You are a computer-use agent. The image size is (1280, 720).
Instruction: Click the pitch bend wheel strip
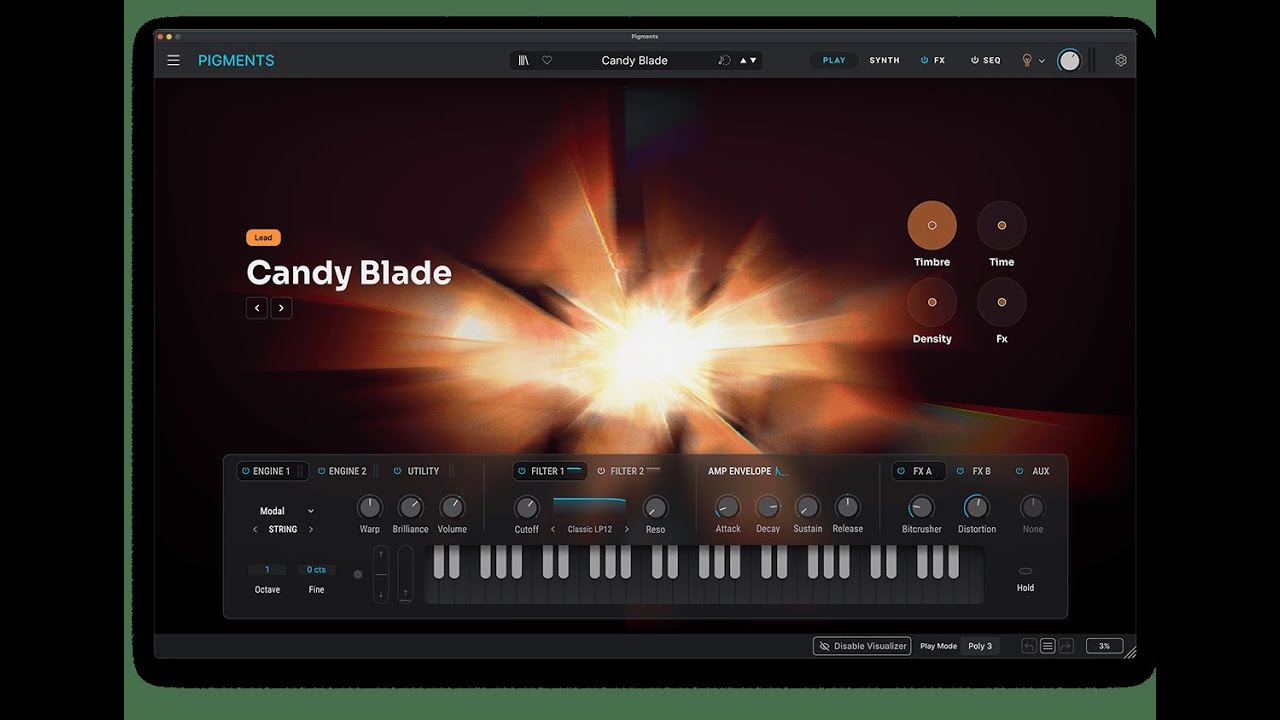(x=380, y=574)
